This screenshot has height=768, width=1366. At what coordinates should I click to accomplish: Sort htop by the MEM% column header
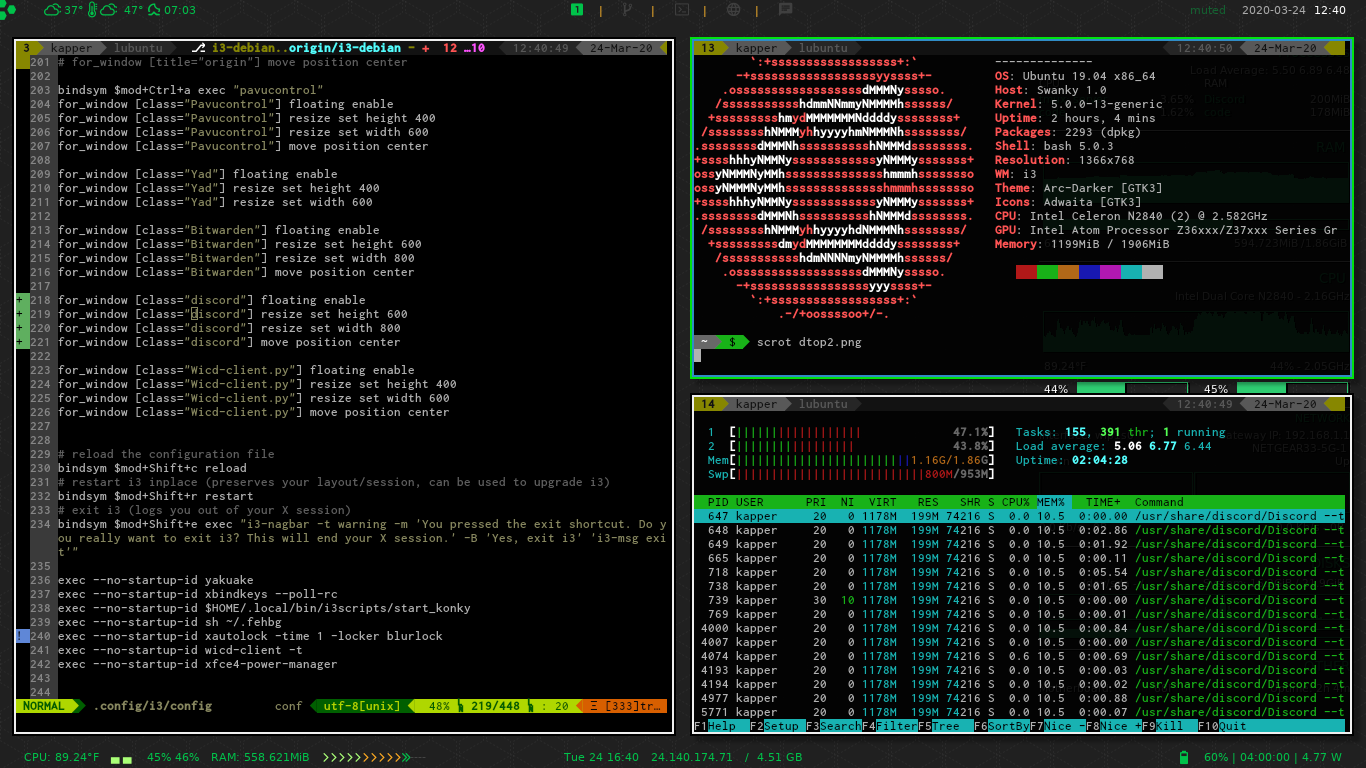1052,502
